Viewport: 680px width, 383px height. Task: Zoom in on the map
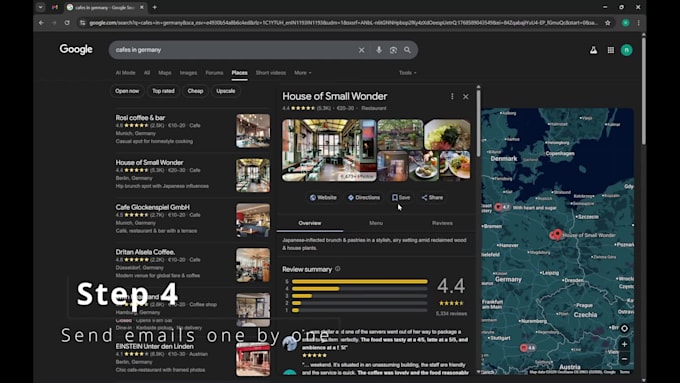(x=624, y=344)
